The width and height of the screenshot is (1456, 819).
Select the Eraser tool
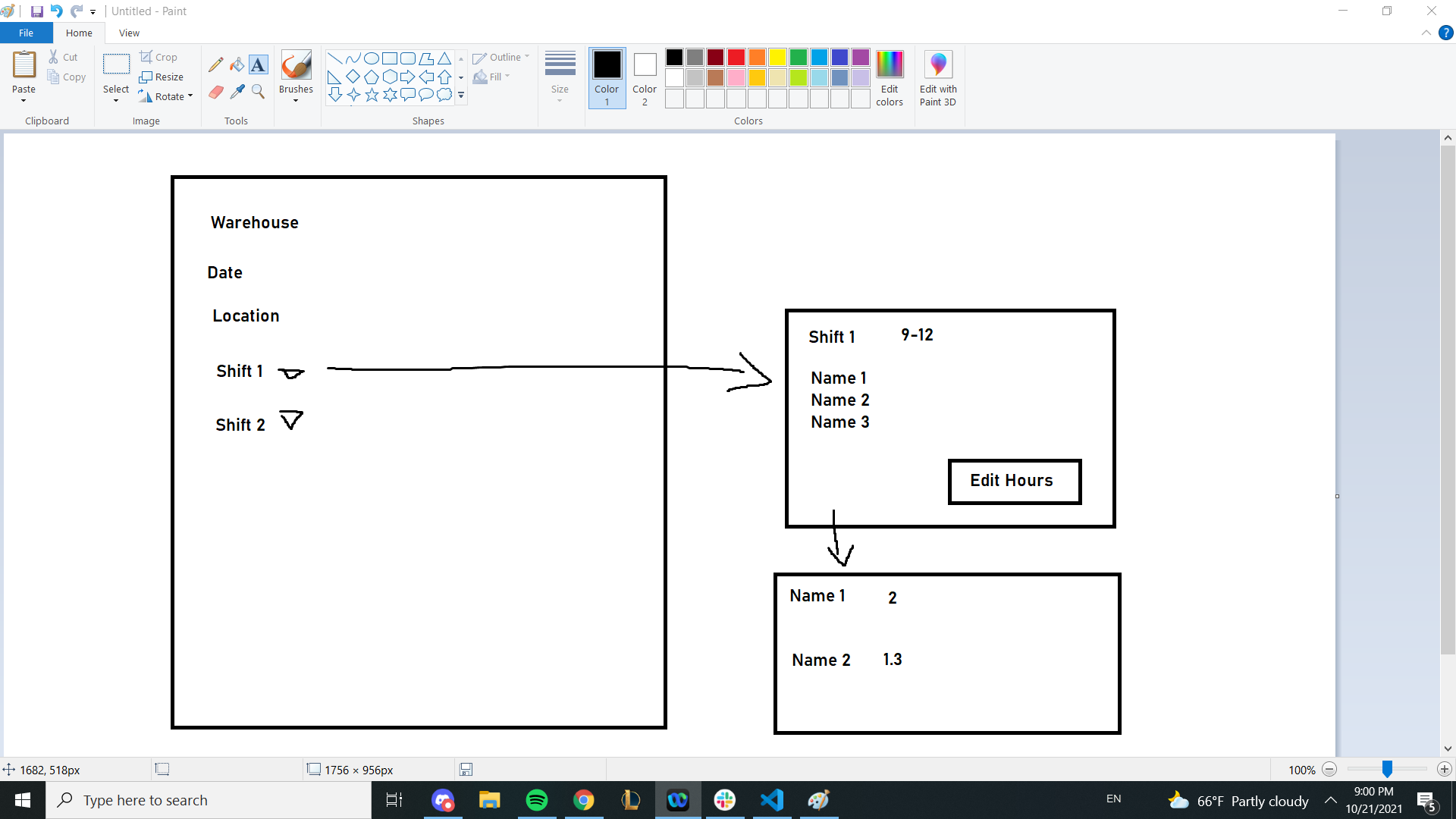tap(215, 92)
